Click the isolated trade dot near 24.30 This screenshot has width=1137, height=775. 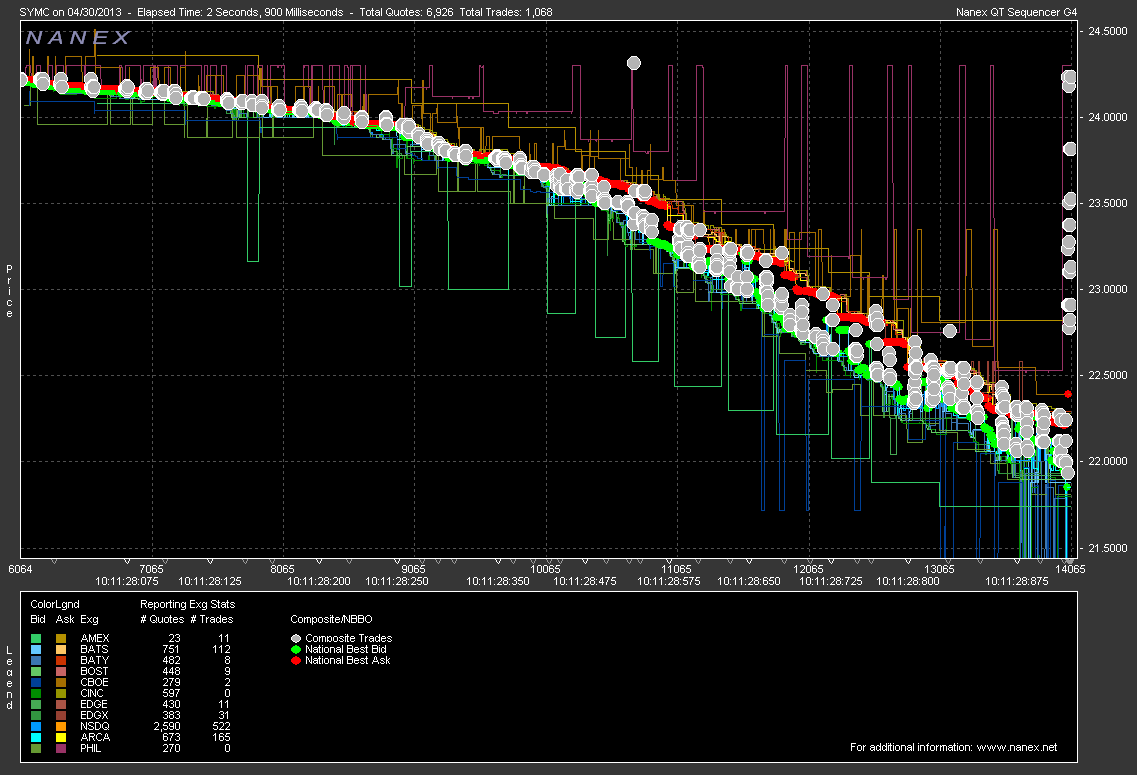click(x=633, y=63)
